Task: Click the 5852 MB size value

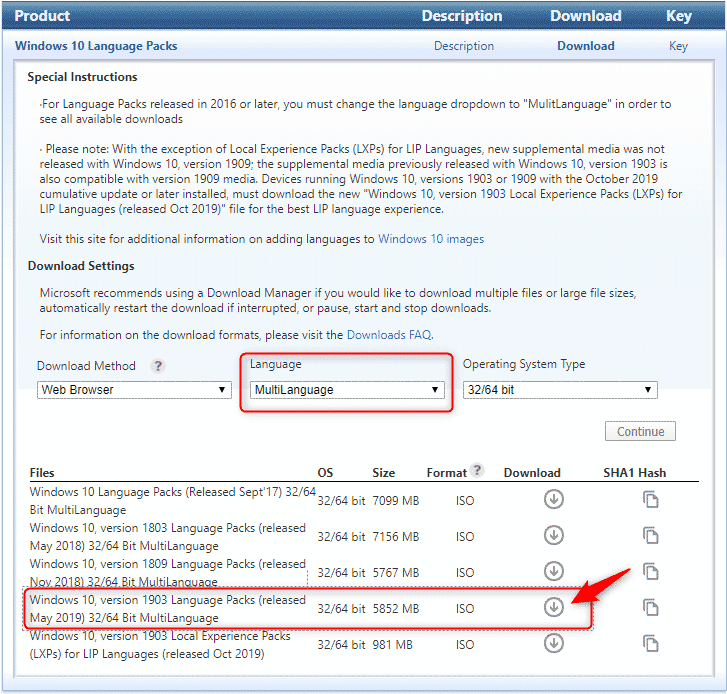Action: (x=395, y=609)
